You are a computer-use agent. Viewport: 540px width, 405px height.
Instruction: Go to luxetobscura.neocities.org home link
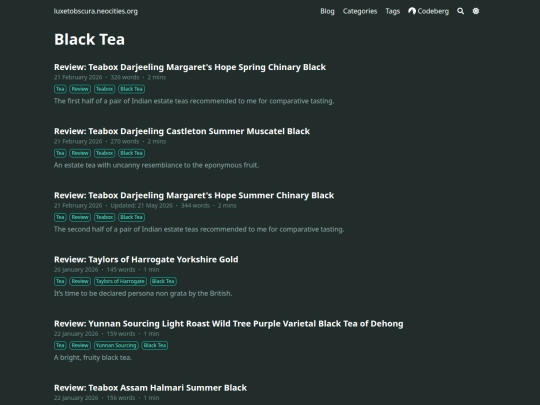pyautogui.click(x=96, y=11)
